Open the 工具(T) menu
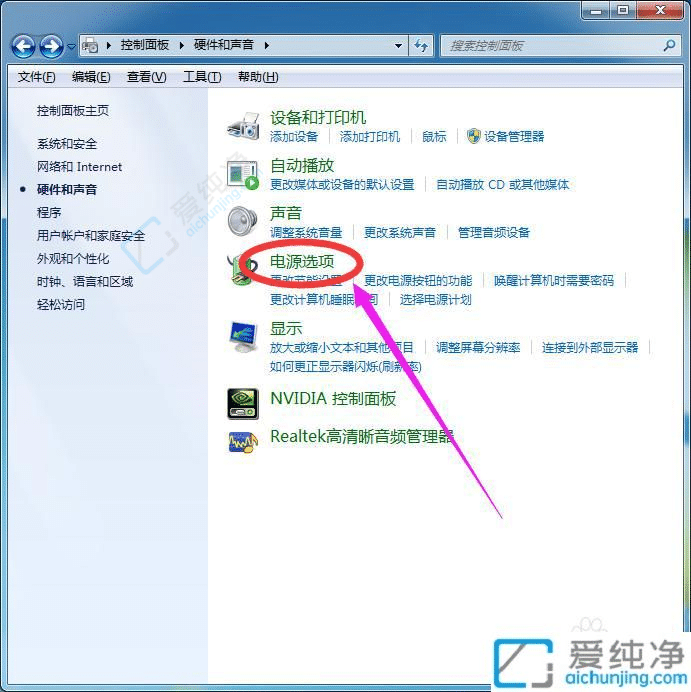Image resolution: width=691 pixels, height=692 pixels. [x=202, y=77]
